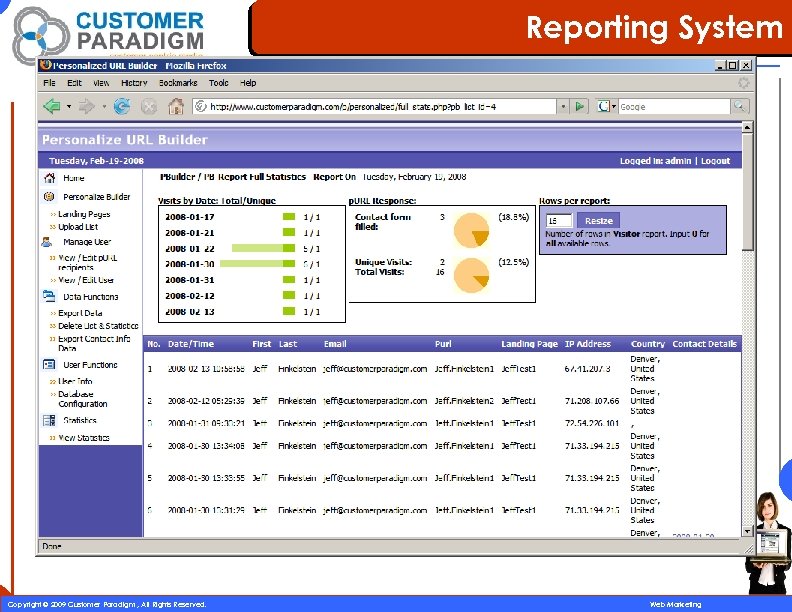Click the page scrollbar up arrow
The width and height of the screenshot is (792, 612).
click(748, 127)
